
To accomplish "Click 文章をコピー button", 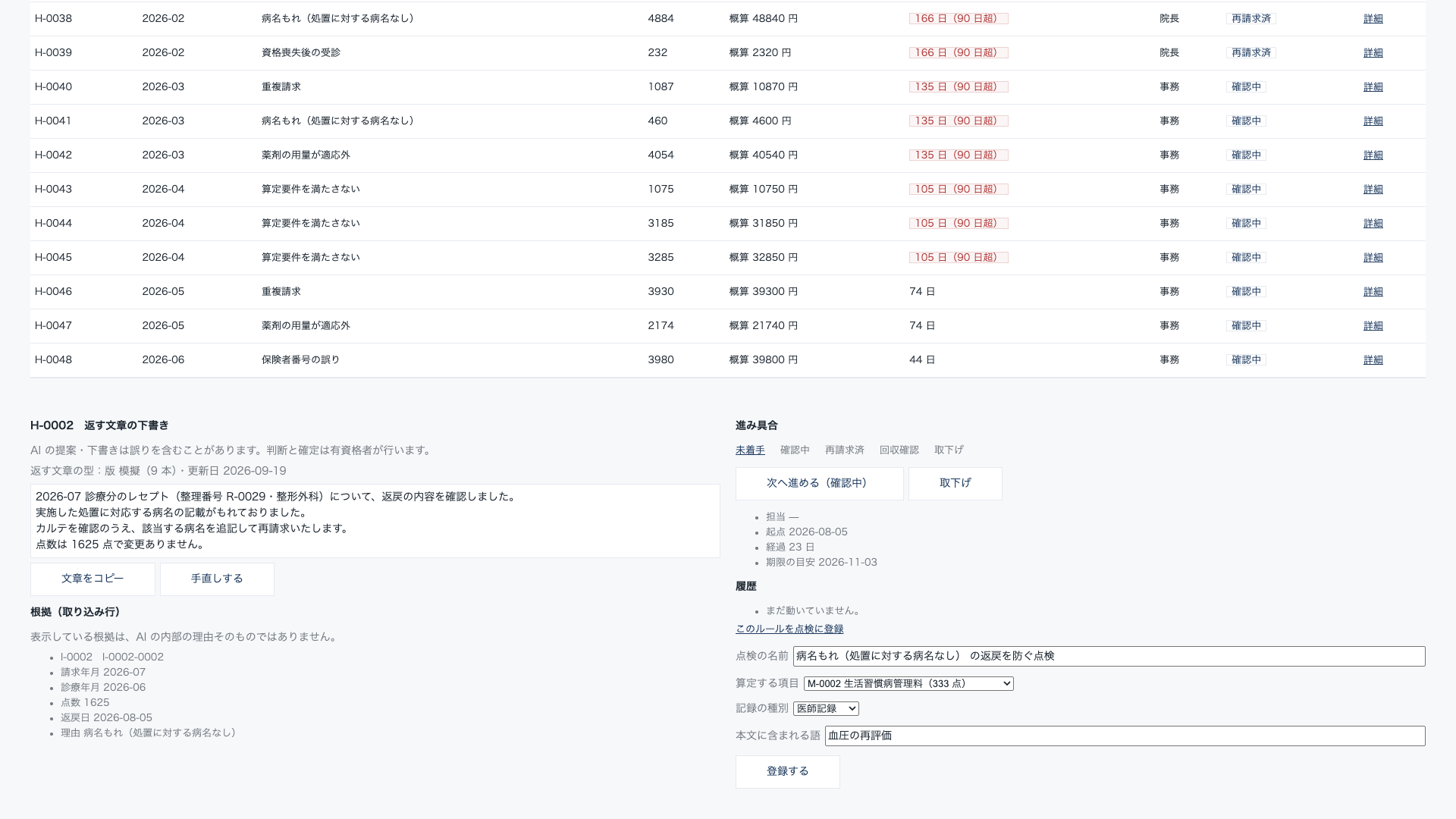I will point(93,579).
